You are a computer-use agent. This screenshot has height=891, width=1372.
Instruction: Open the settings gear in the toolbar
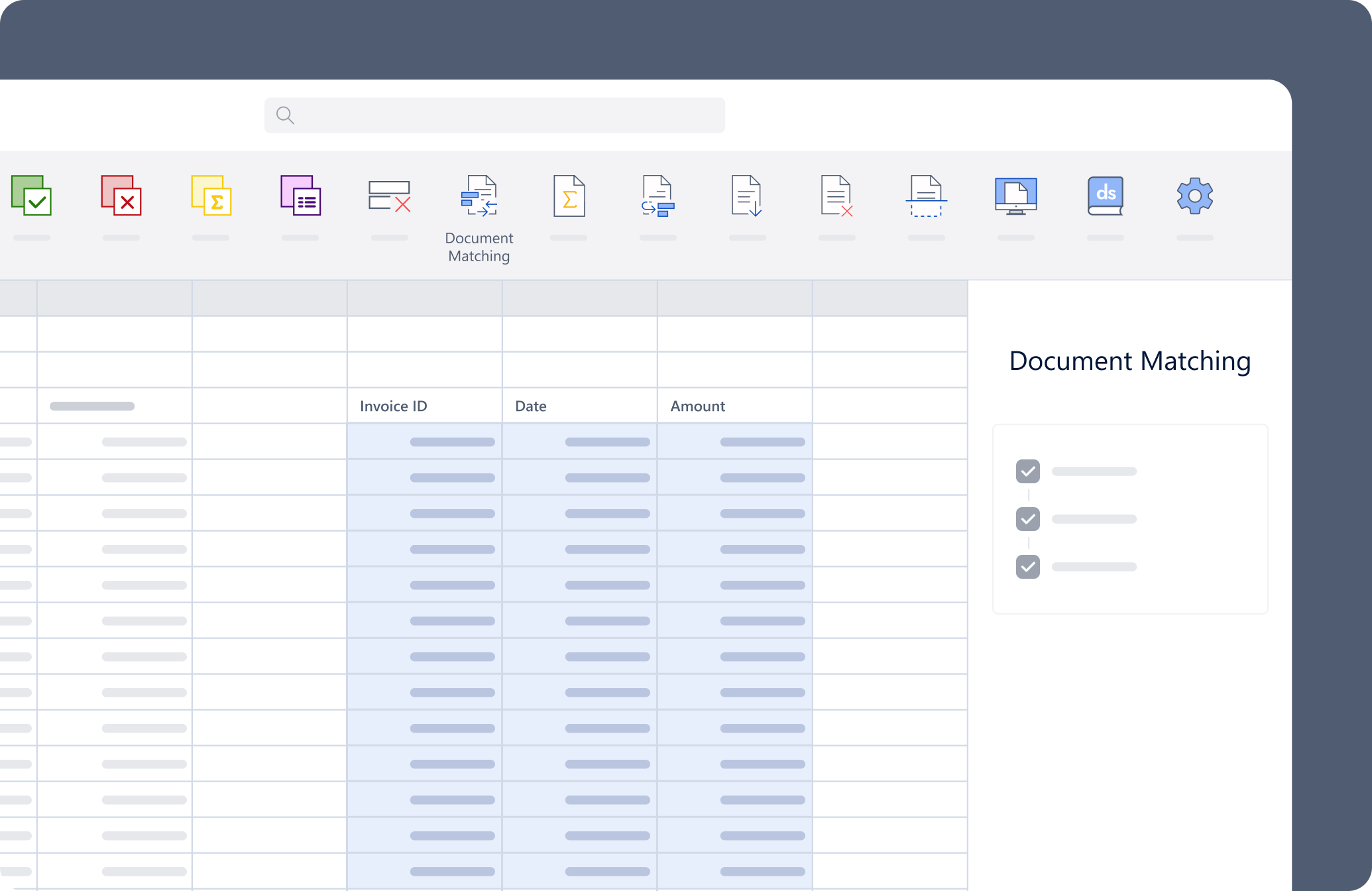pos(1194,196)
